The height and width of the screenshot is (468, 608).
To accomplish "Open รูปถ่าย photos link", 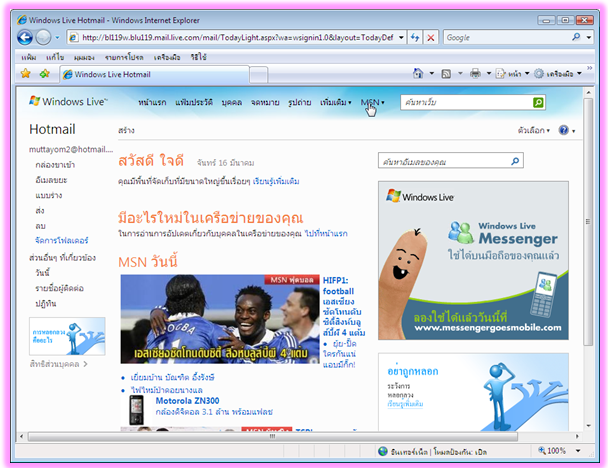I will tap(300, 102).
